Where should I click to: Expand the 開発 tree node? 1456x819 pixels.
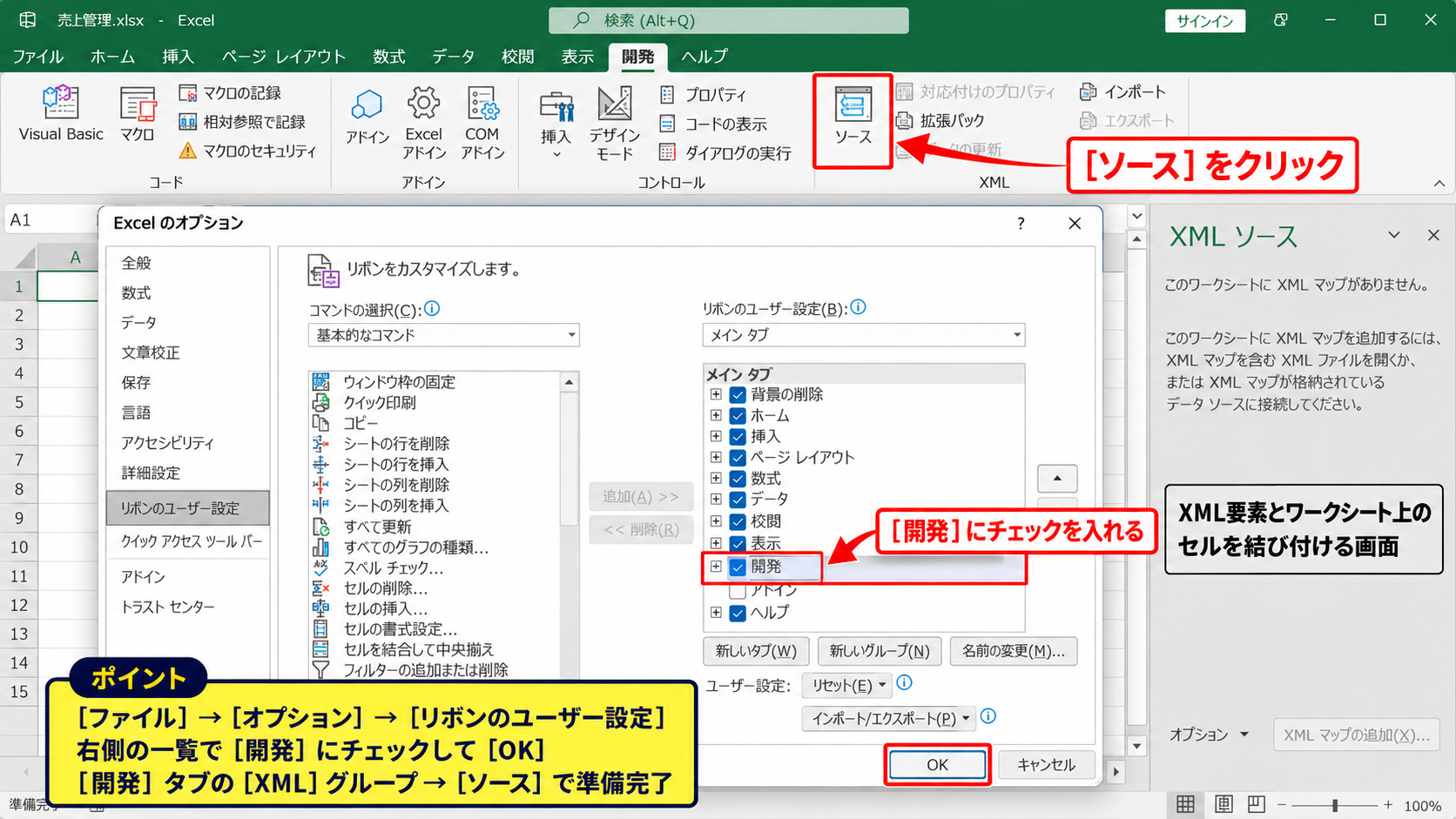click(x=716, y=567)
